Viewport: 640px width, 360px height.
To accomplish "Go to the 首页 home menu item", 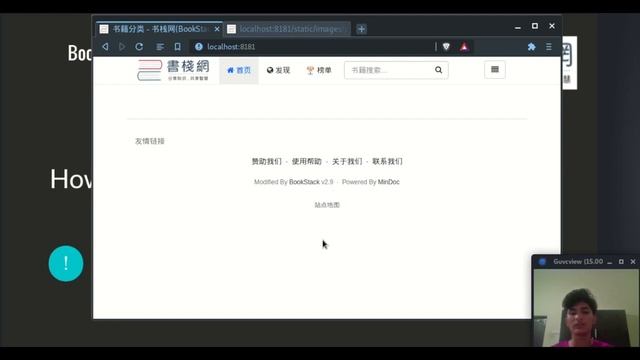I will coord(239,70).
